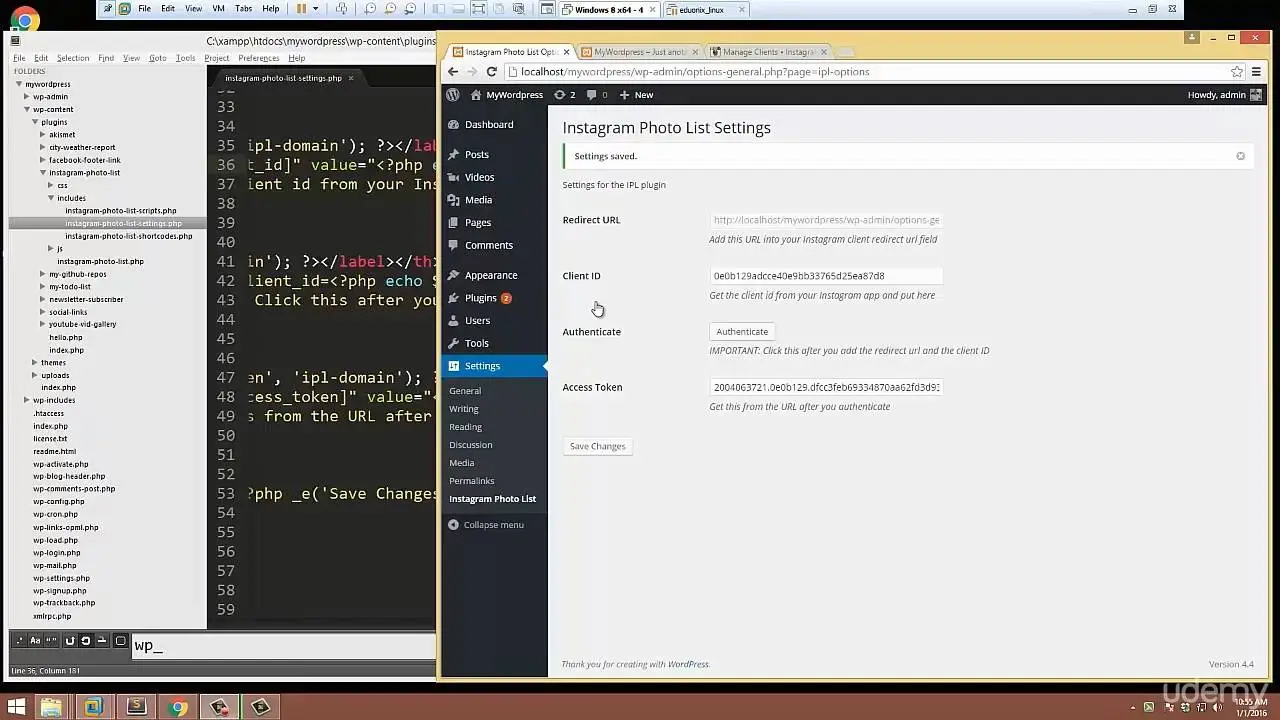Open Chrome from taskbar
The width and height of the screenshot is (1280, 720).
[178, 707]
